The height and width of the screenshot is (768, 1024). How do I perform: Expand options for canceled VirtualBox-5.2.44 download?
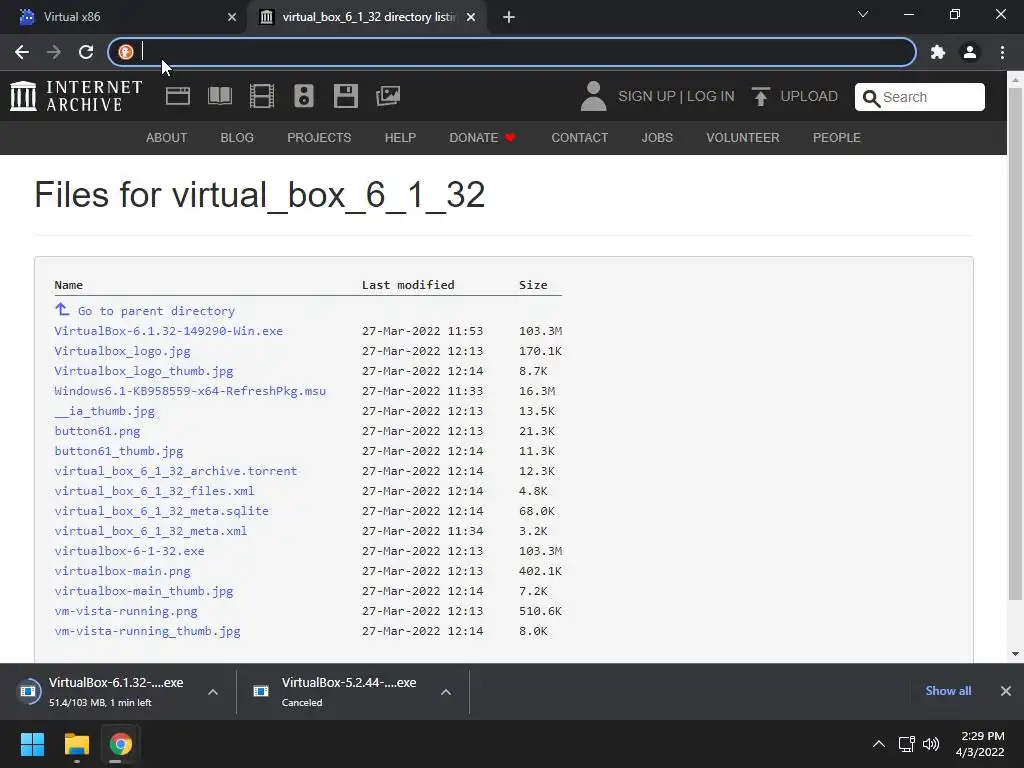pos(446,692)
